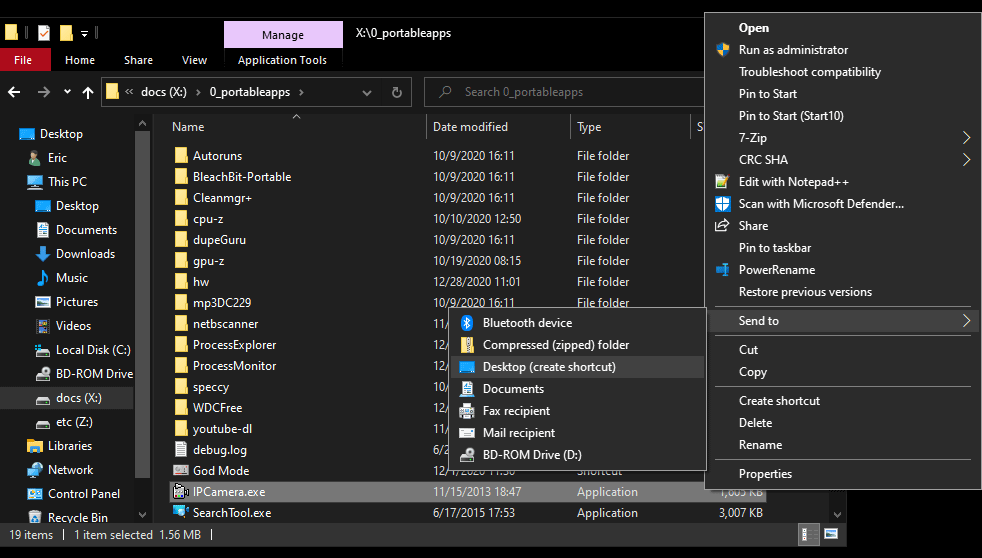Open Control Panel in navigation pane

[x=84, y=493]
